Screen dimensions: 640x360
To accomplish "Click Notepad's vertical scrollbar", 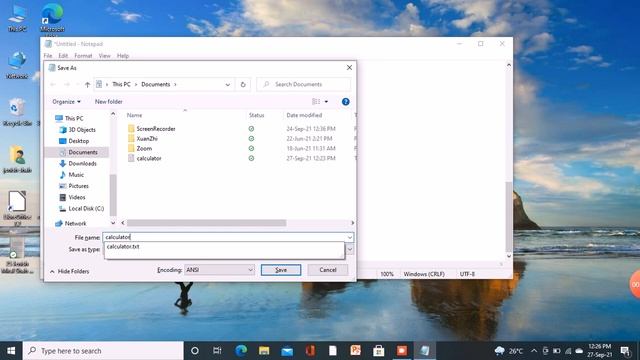I will (x=509, y=216).
